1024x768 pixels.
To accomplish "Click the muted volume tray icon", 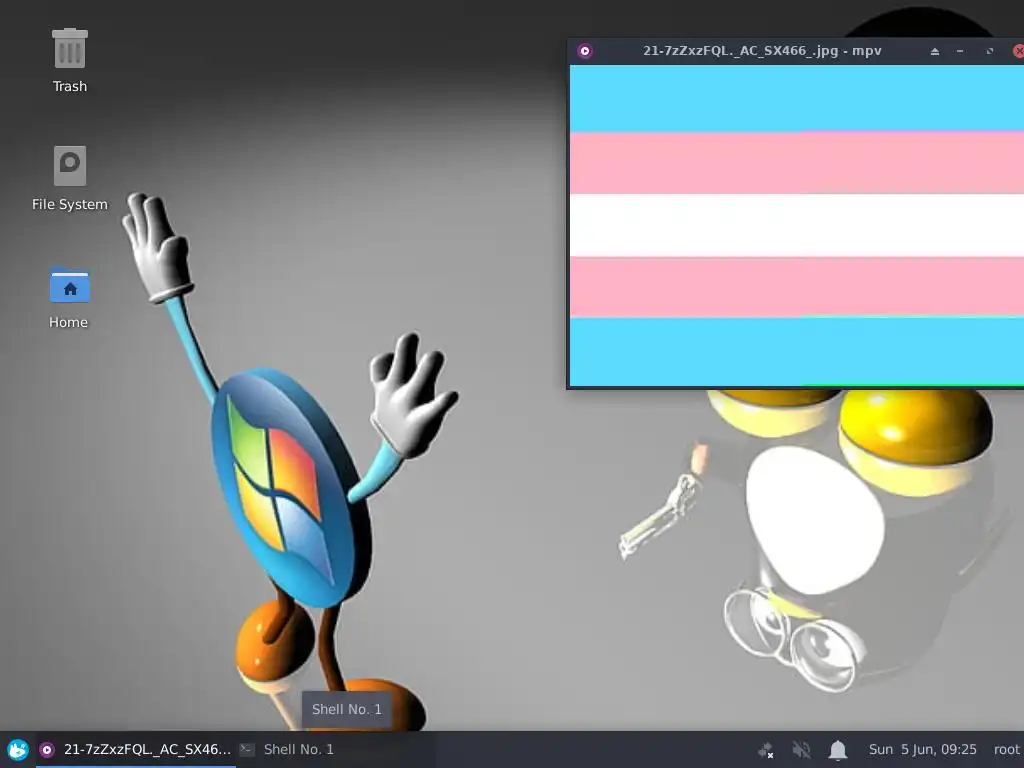I will coord(801,750).
